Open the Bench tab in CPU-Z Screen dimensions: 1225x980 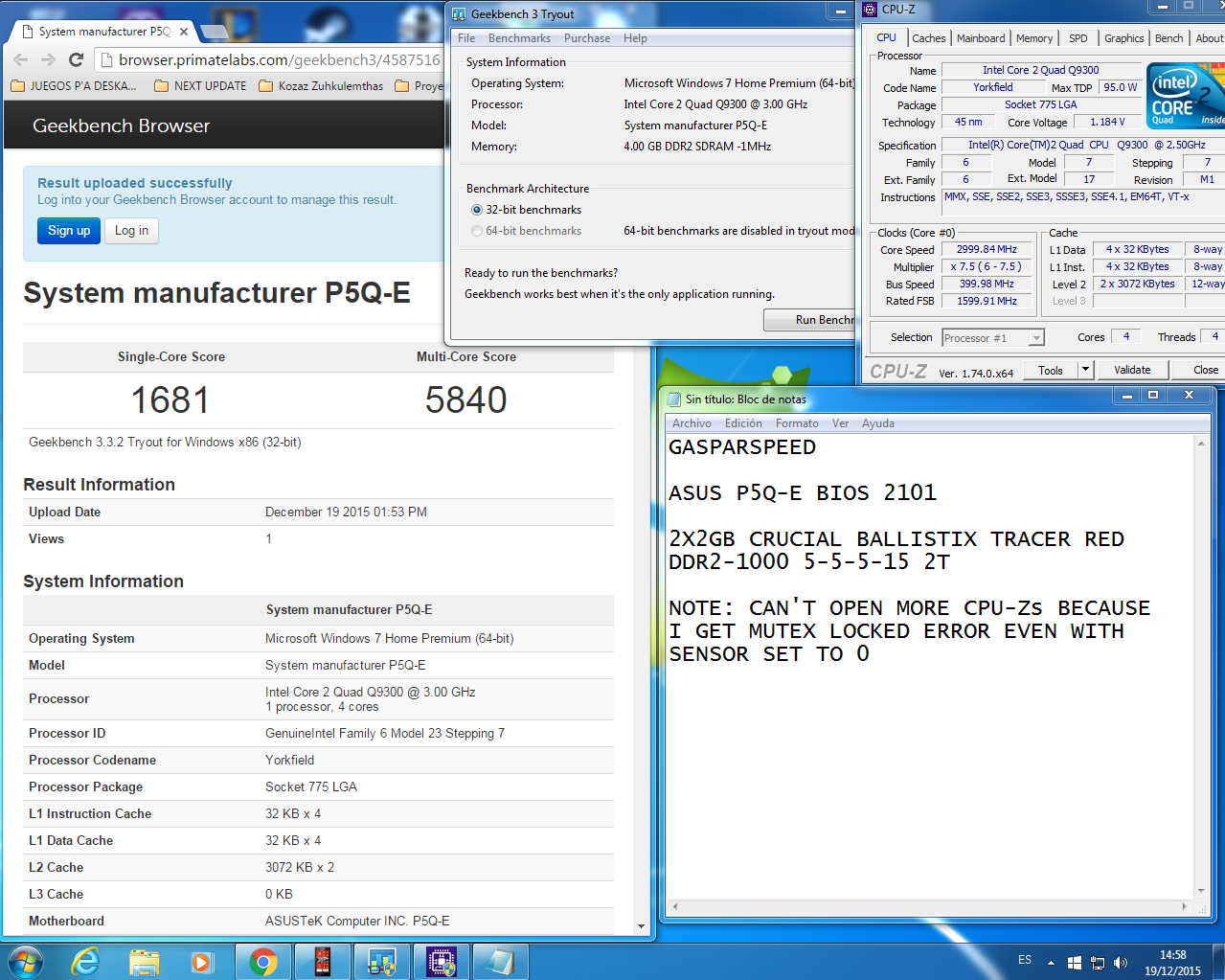(1168, 38)
